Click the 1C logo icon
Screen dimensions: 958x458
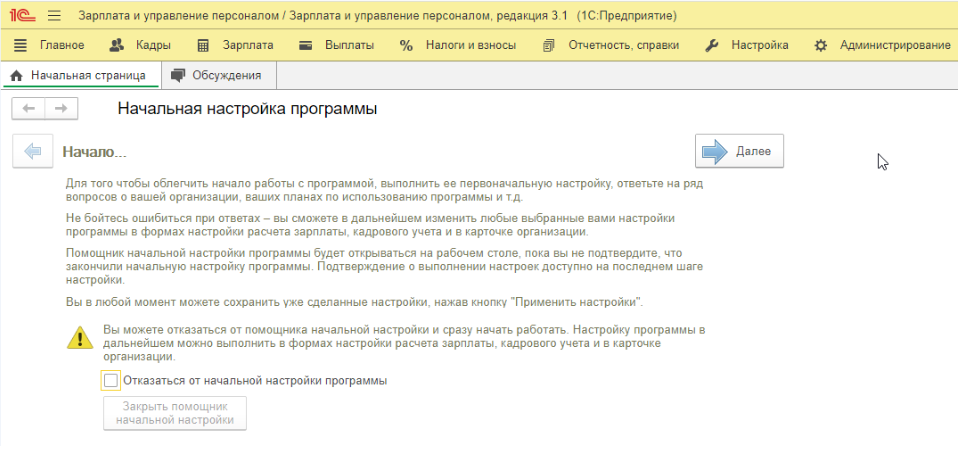coord(21,16)
